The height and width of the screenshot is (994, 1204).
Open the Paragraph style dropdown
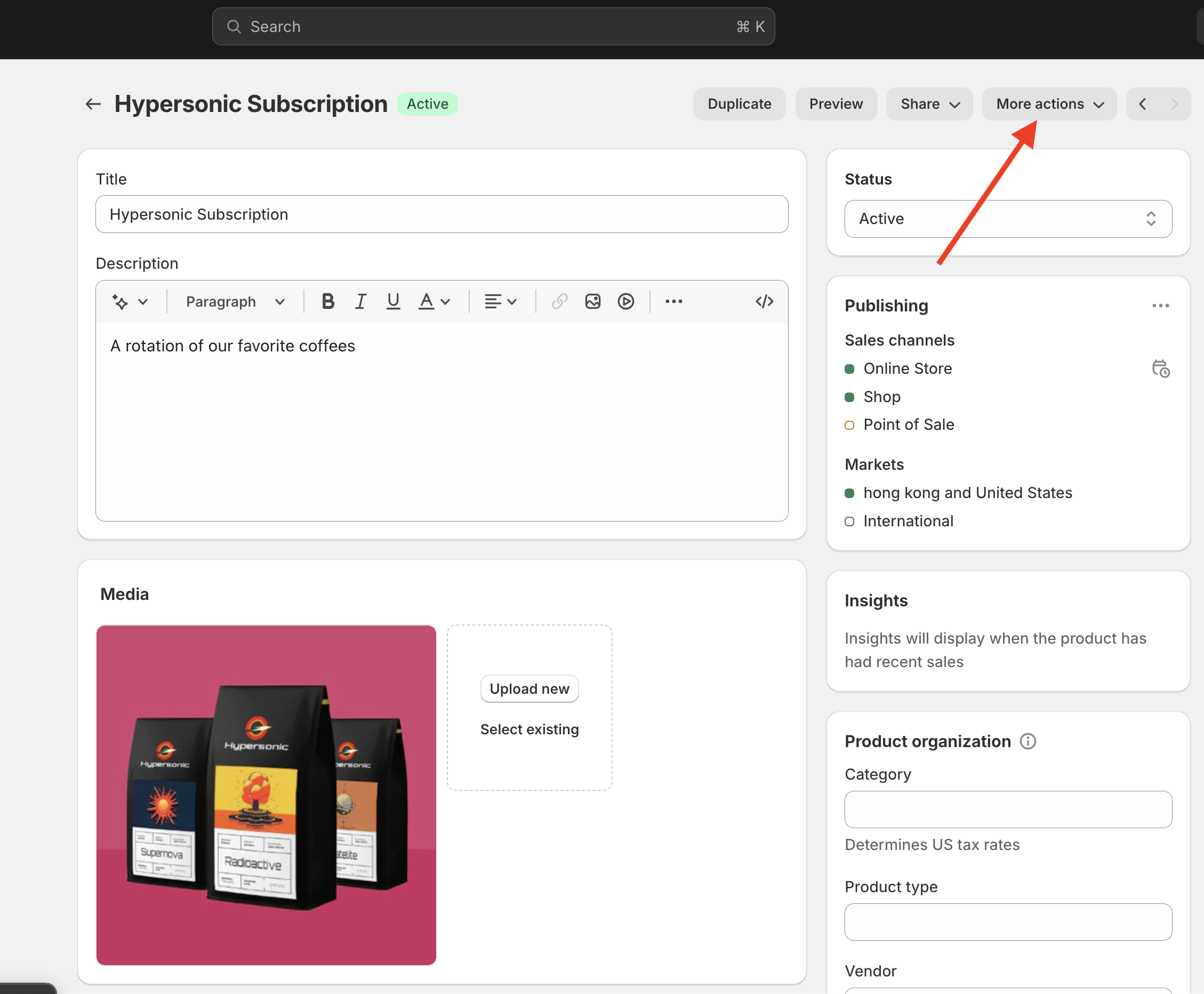(x=235, y=302)
